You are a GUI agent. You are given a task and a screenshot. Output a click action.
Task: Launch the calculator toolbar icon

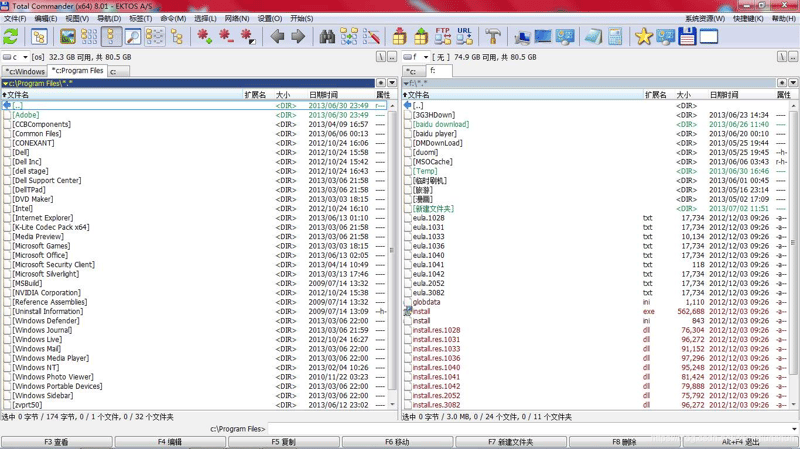coord(615,37)
